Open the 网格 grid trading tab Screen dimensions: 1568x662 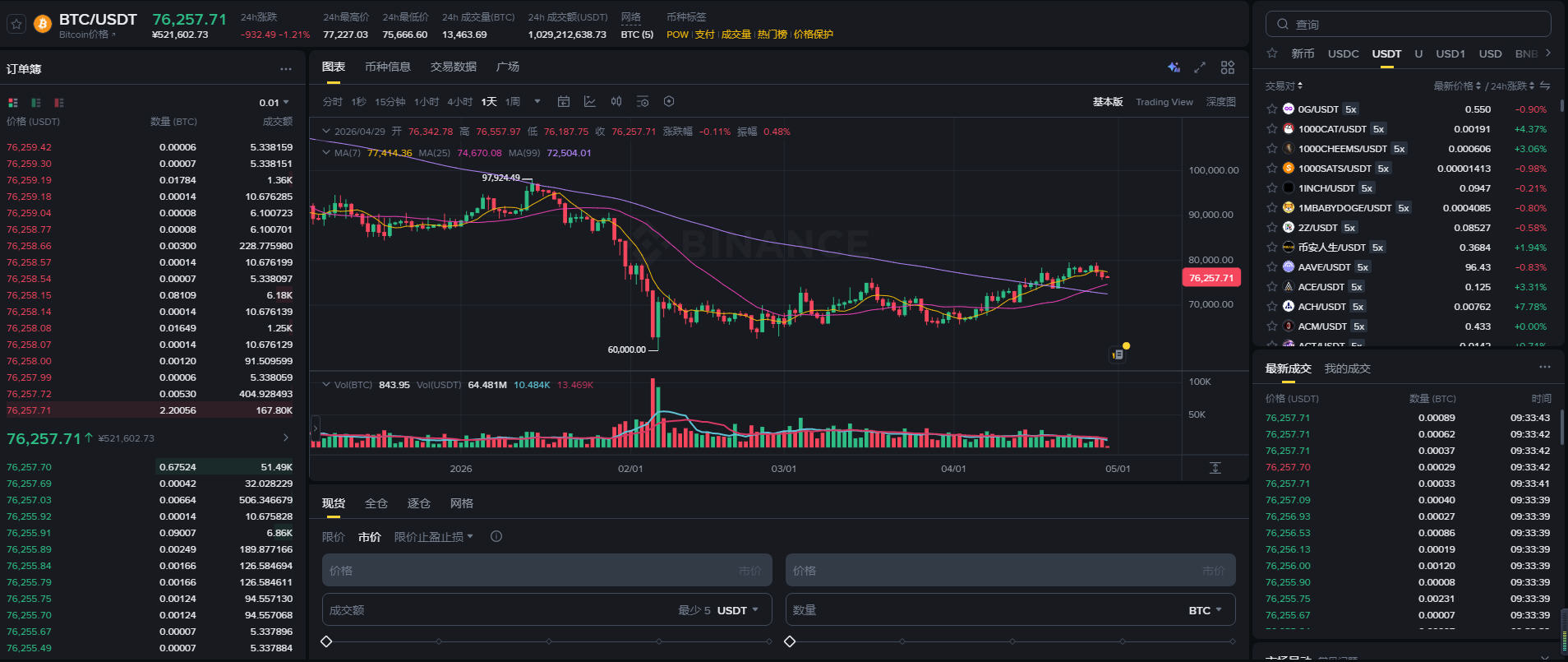tap(462, 503)
